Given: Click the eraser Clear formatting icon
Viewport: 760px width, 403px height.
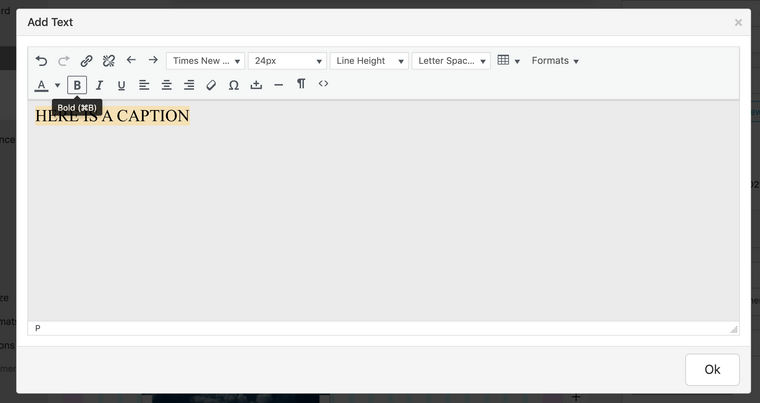Looking at the screenshot, I should 211,85.
